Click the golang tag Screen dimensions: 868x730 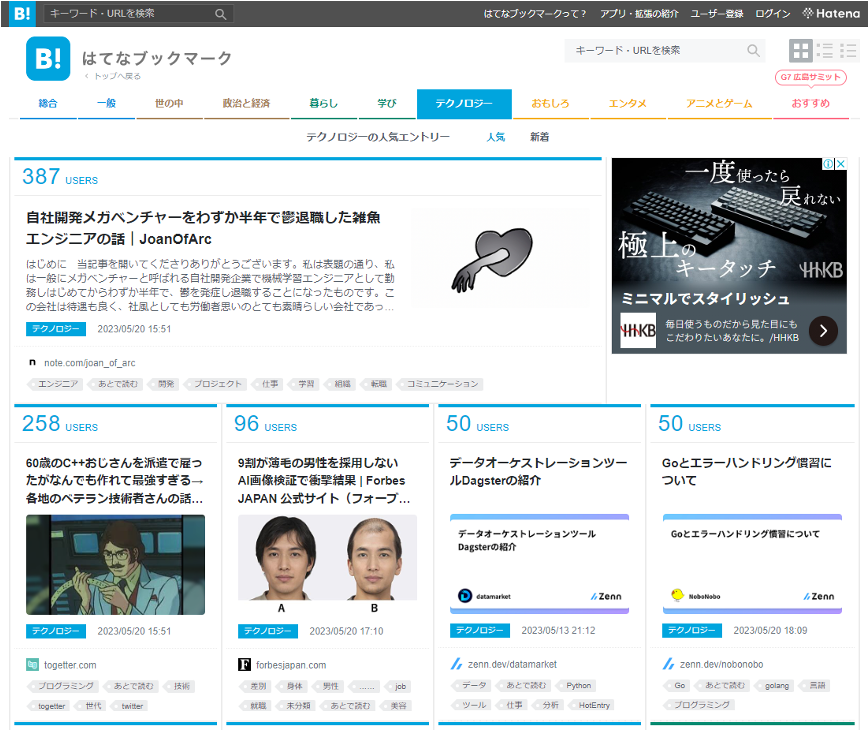coord(774,685)
